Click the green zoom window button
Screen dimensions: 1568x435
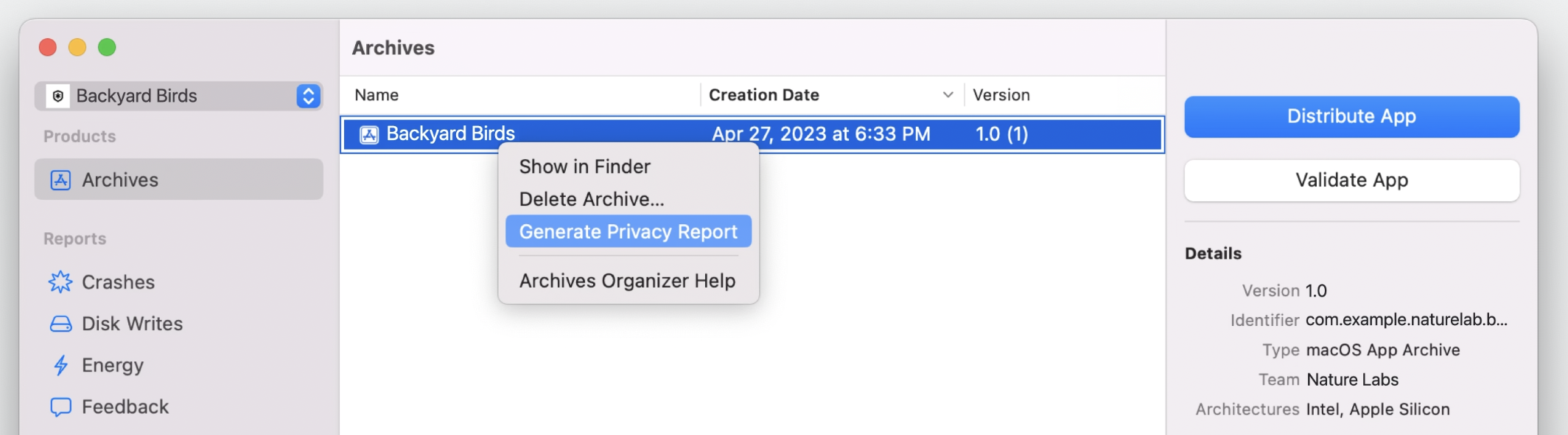107,47
